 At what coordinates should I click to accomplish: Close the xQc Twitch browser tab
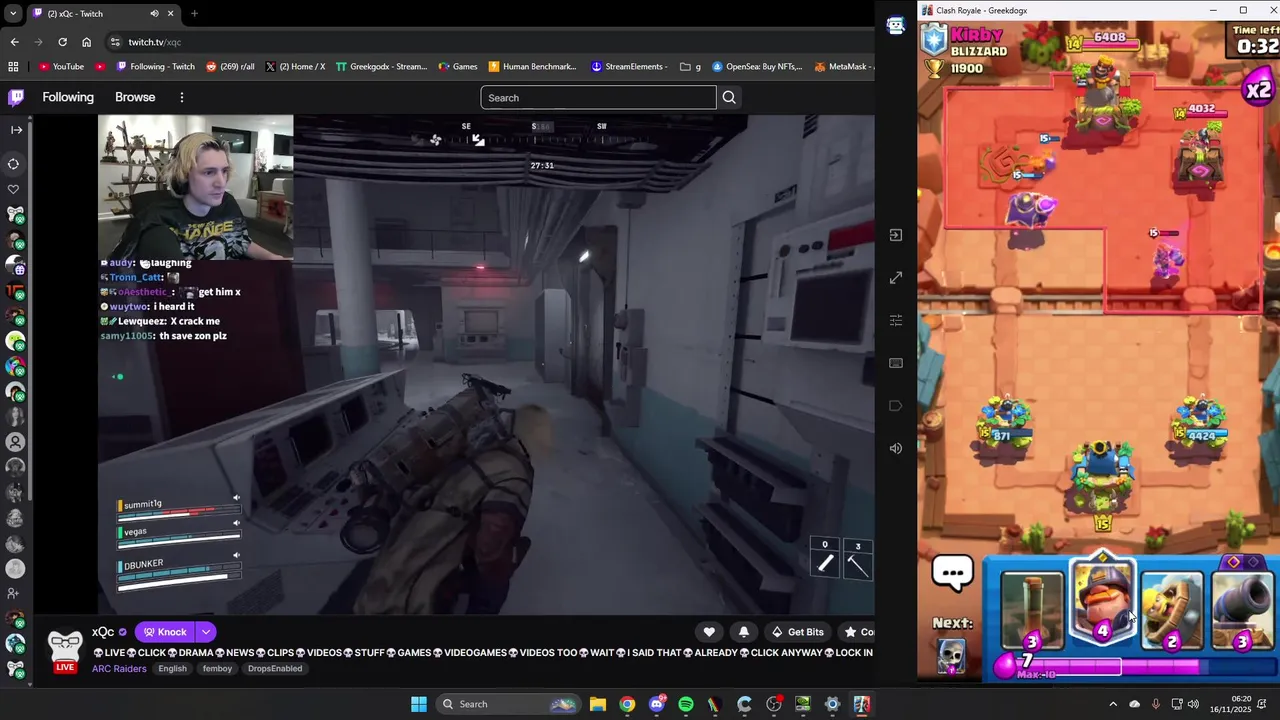(x=171, y=14)
